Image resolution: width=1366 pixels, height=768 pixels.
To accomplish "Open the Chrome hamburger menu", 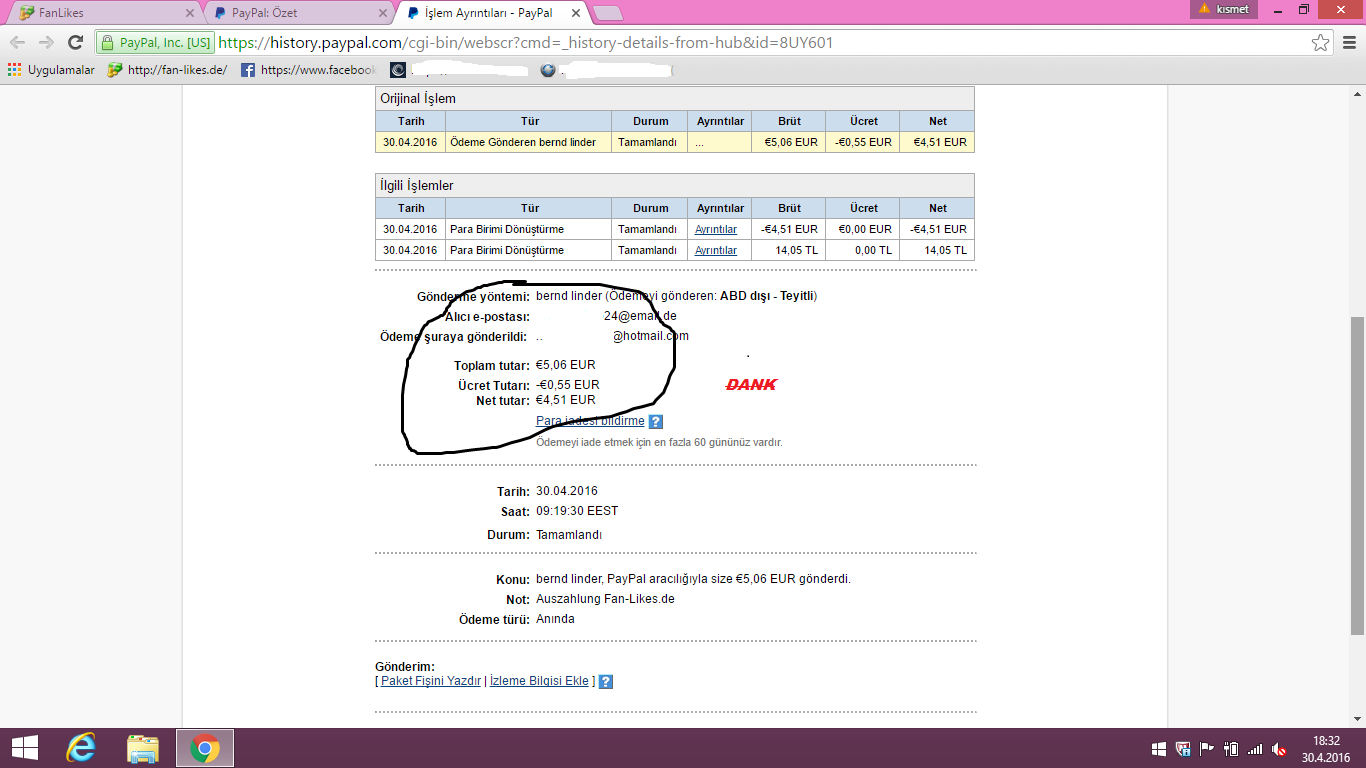I will pos(1349,43).
